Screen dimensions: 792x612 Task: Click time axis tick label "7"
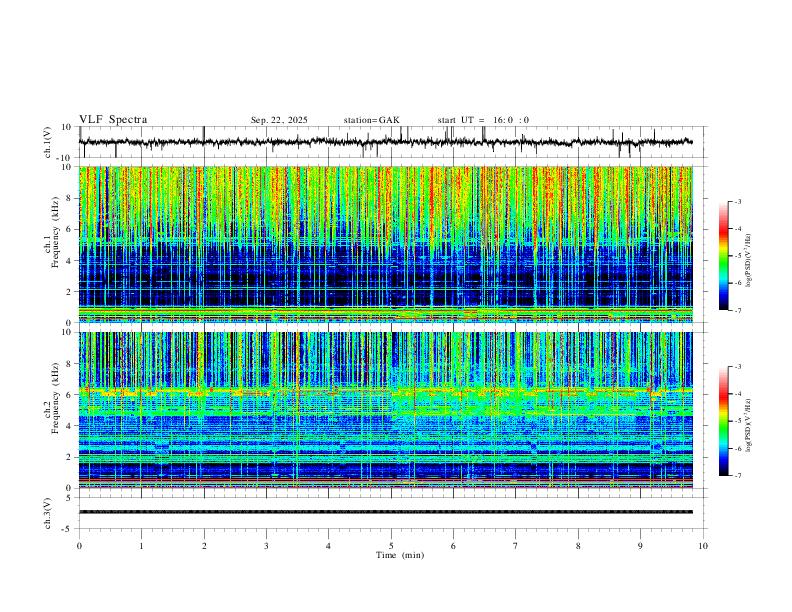coord(516,546)
